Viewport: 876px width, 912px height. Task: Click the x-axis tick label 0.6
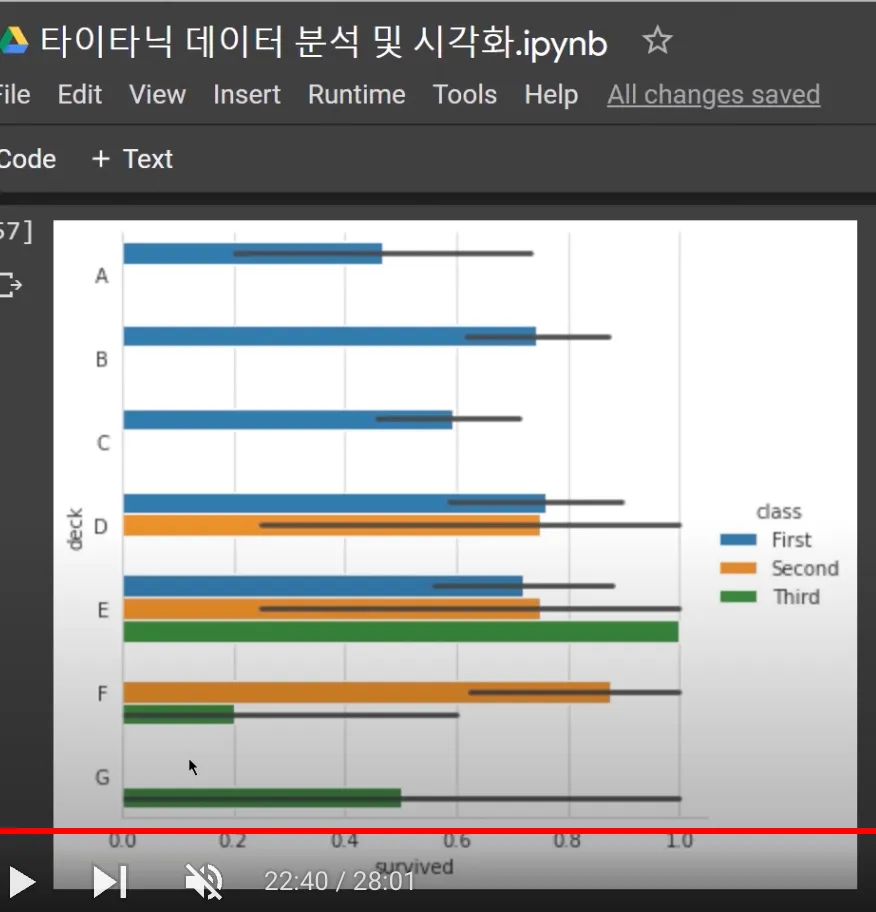pos(457,841)
